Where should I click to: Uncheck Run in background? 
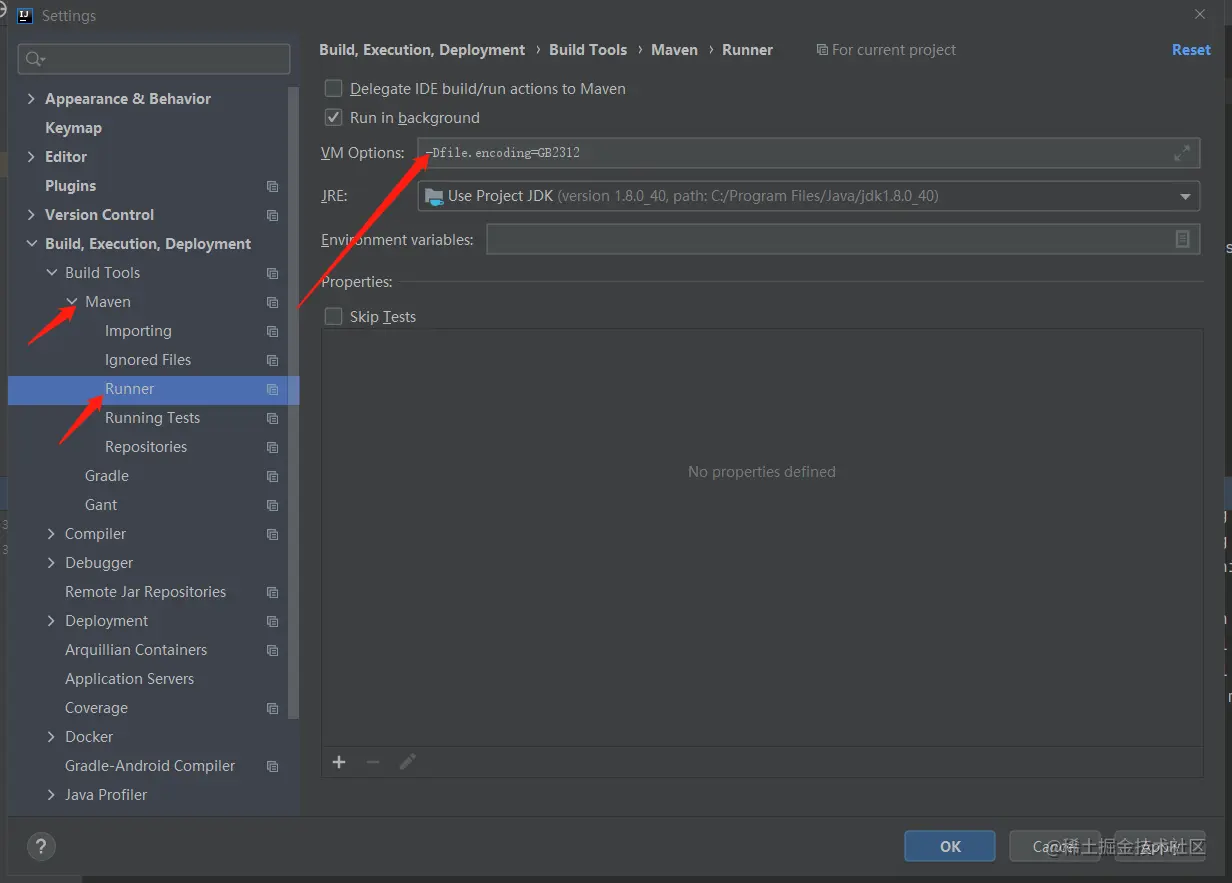pos(334,118)
